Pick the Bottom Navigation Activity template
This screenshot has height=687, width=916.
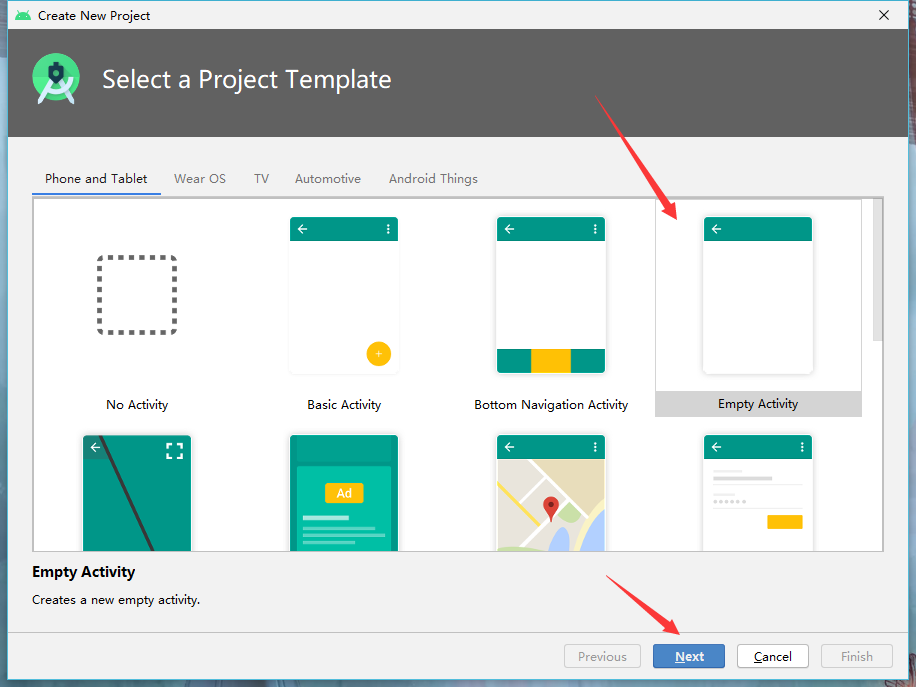point(551,295)
